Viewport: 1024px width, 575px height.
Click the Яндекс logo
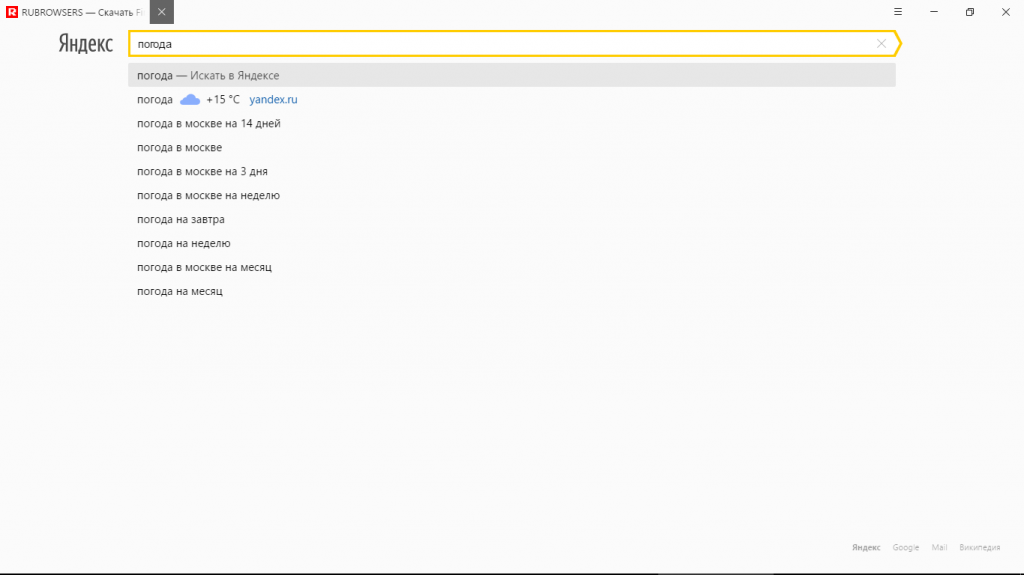(x=86, y=44)
